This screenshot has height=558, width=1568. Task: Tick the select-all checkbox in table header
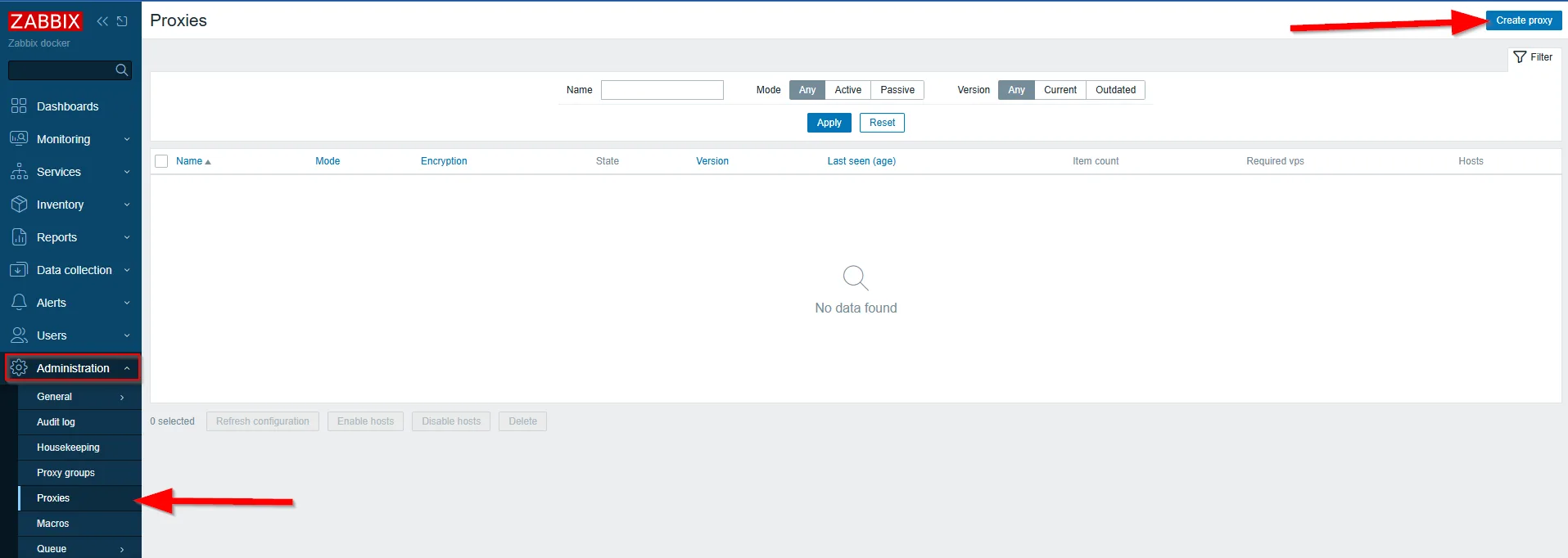[161, 161]
